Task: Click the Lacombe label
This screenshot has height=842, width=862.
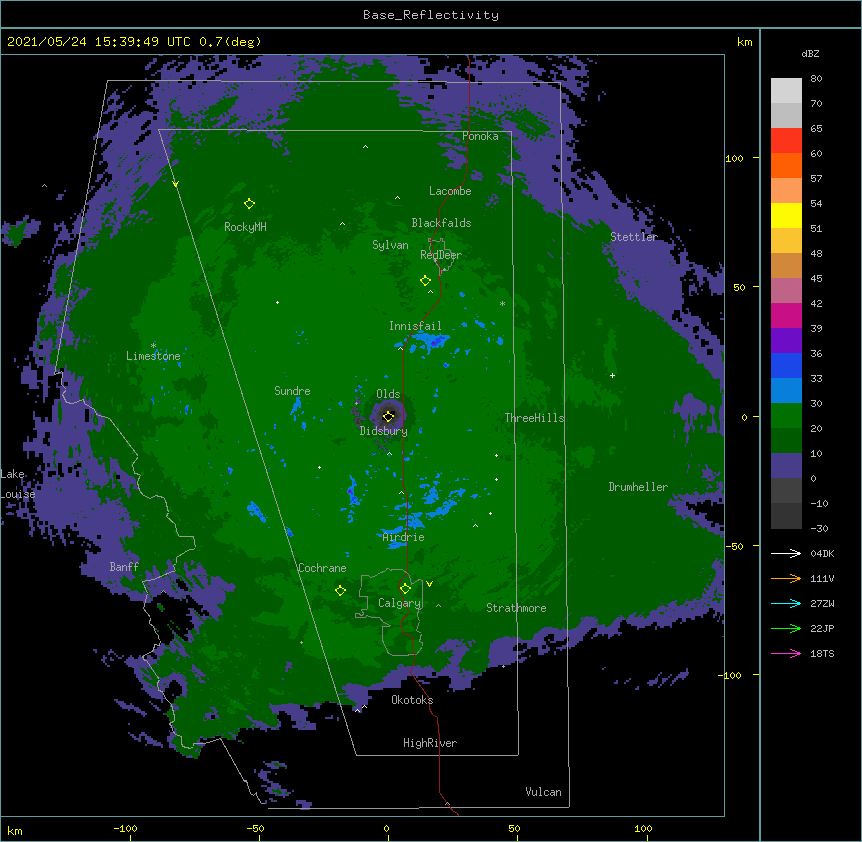Action: pyautogui.click(x=450, y=191)
